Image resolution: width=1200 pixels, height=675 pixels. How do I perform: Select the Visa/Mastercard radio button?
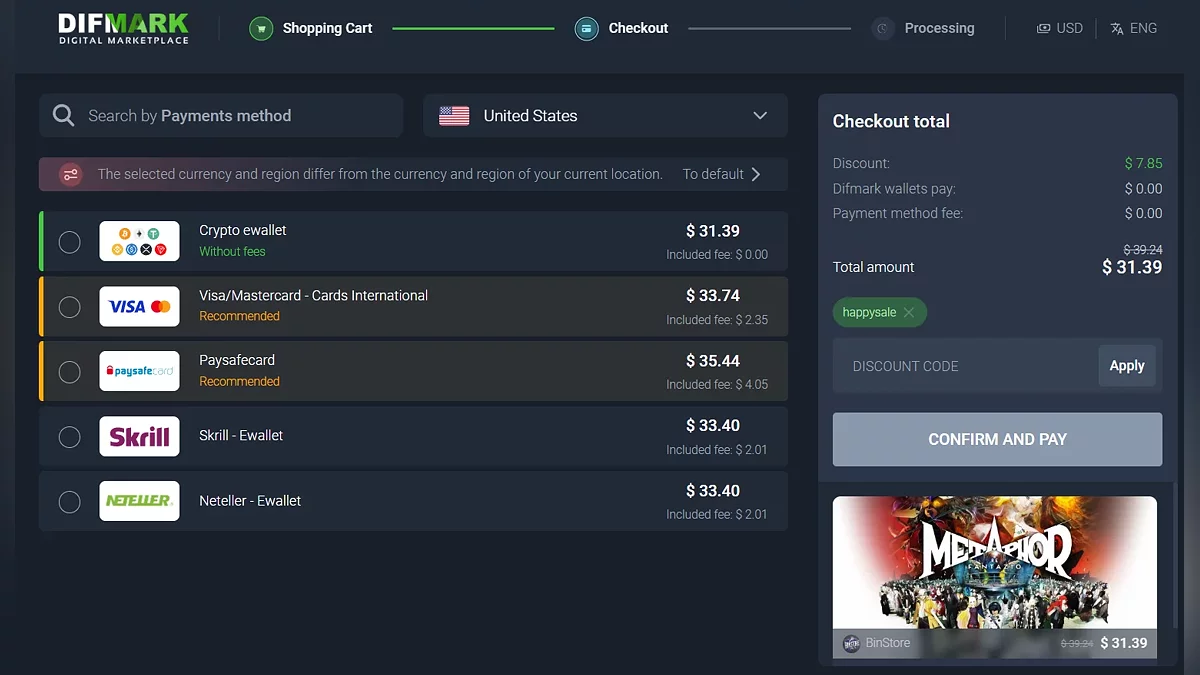click(x=69, y=307)
